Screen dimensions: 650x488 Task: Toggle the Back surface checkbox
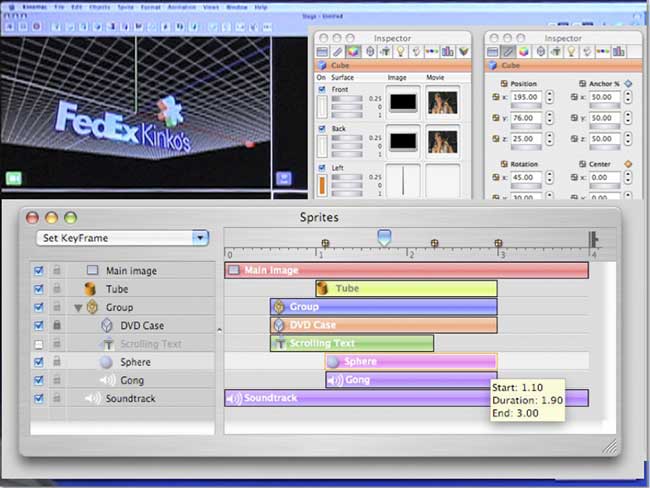(x=322, y=129)
